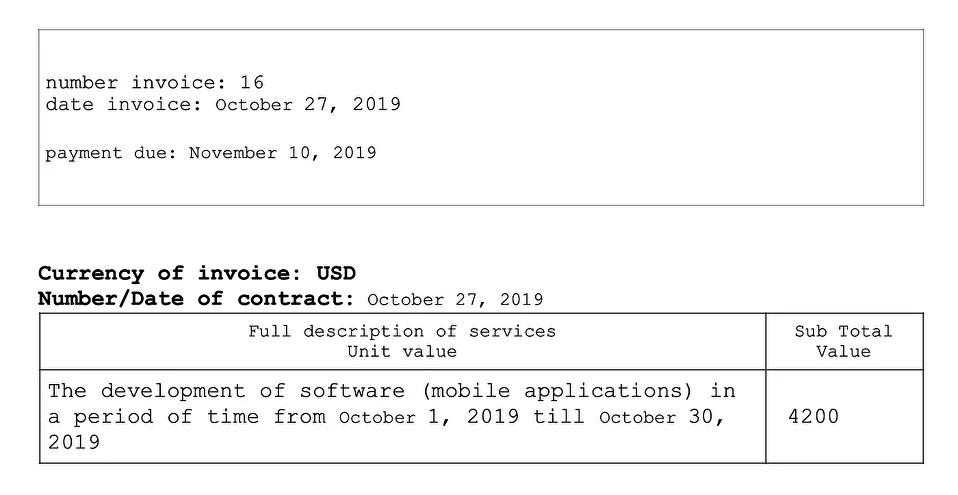This screenshot has height=495, width=958.
Task: Click the 'Unit value' header text
Action: coord(402,352)
